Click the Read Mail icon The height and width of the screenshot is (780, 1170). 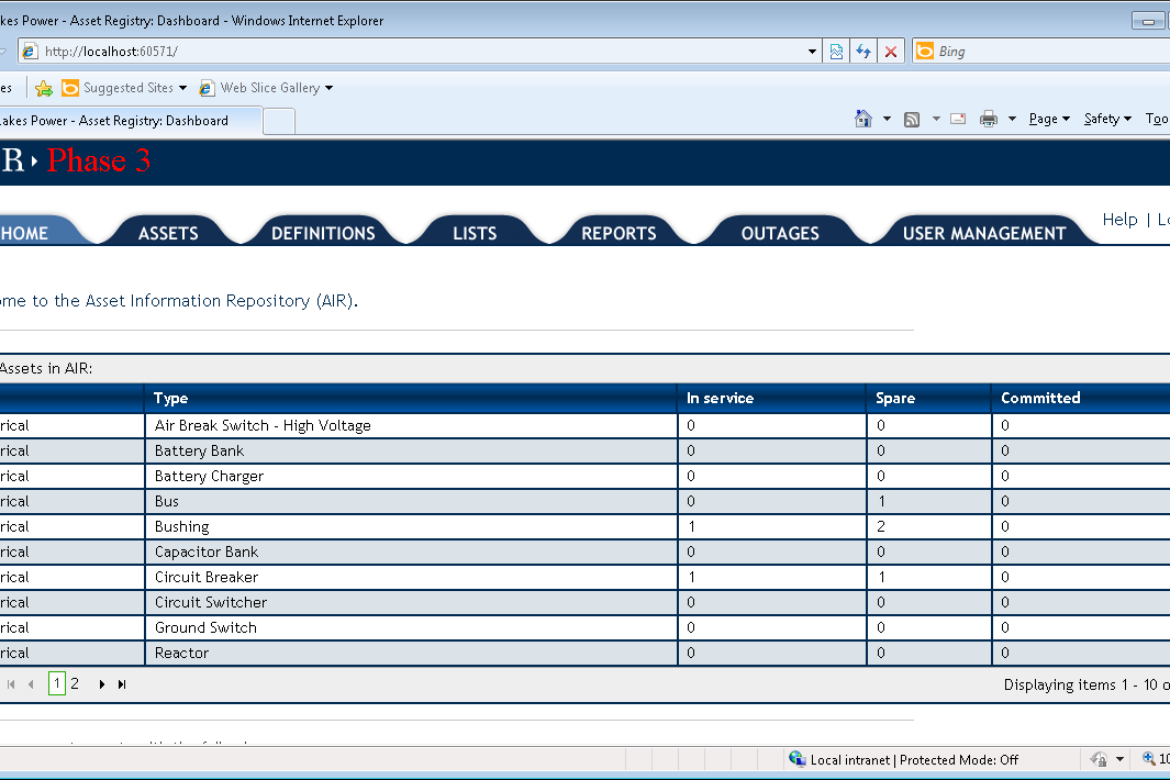(x=958, y=119)
